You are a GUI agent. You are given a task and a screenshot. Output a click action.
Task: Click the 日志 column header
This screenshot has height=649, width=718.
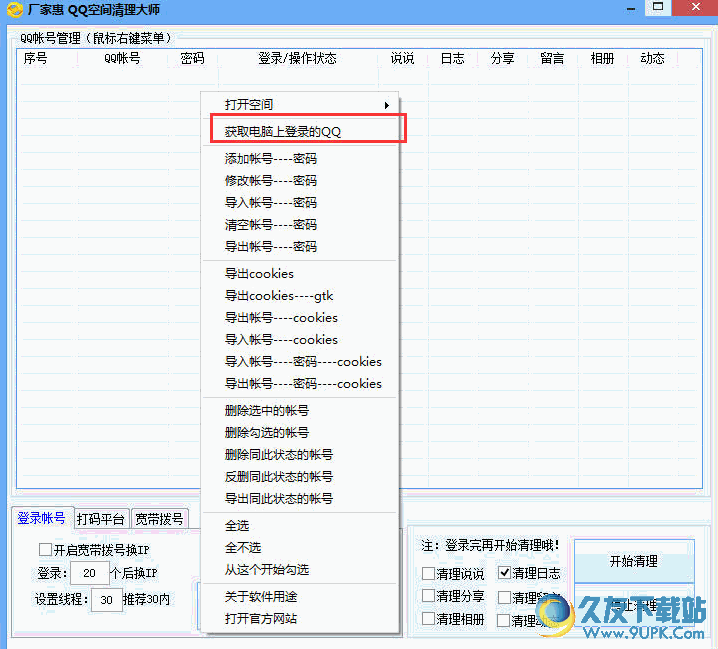click(452, 59)
